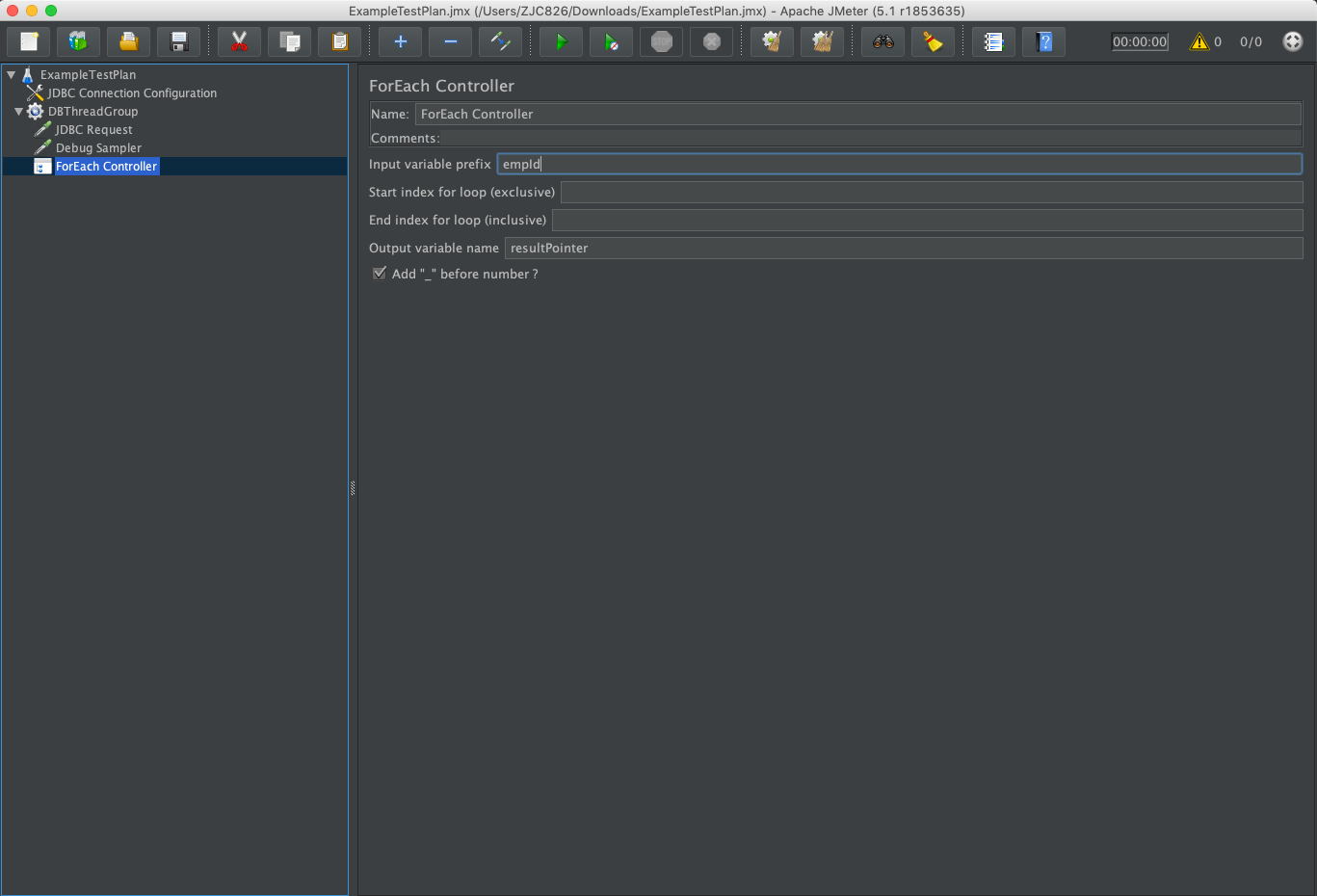Image resolution: width=1317 pixels, height=896 pixels.
Task: Click the panel divider handle
Action: click(x=353, y=488)
